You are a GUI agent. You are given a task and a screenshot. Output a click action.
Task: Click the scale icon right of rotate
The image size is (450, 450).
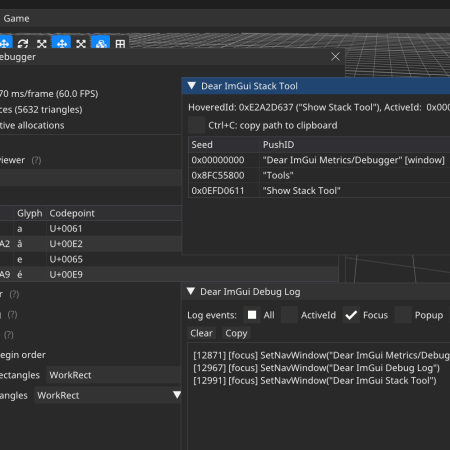42,43
